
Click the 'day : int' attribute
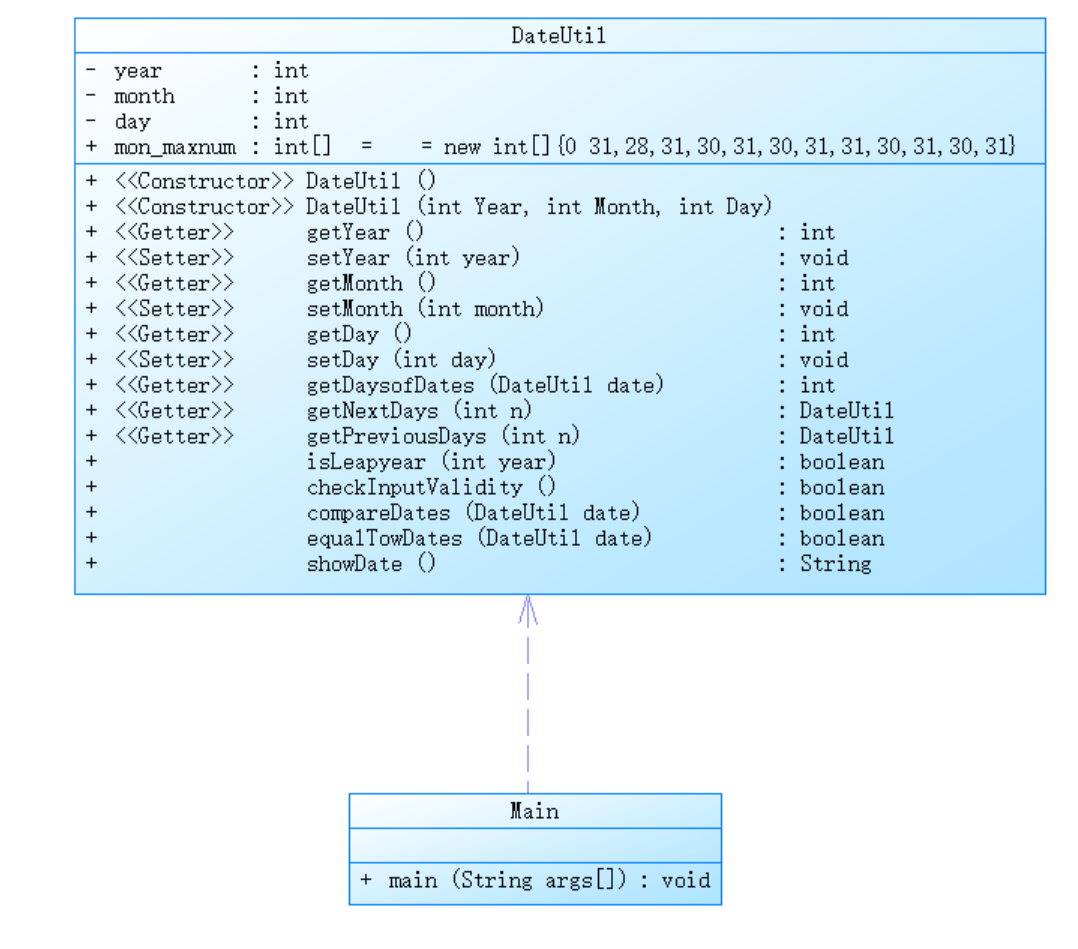coord(197,121)
